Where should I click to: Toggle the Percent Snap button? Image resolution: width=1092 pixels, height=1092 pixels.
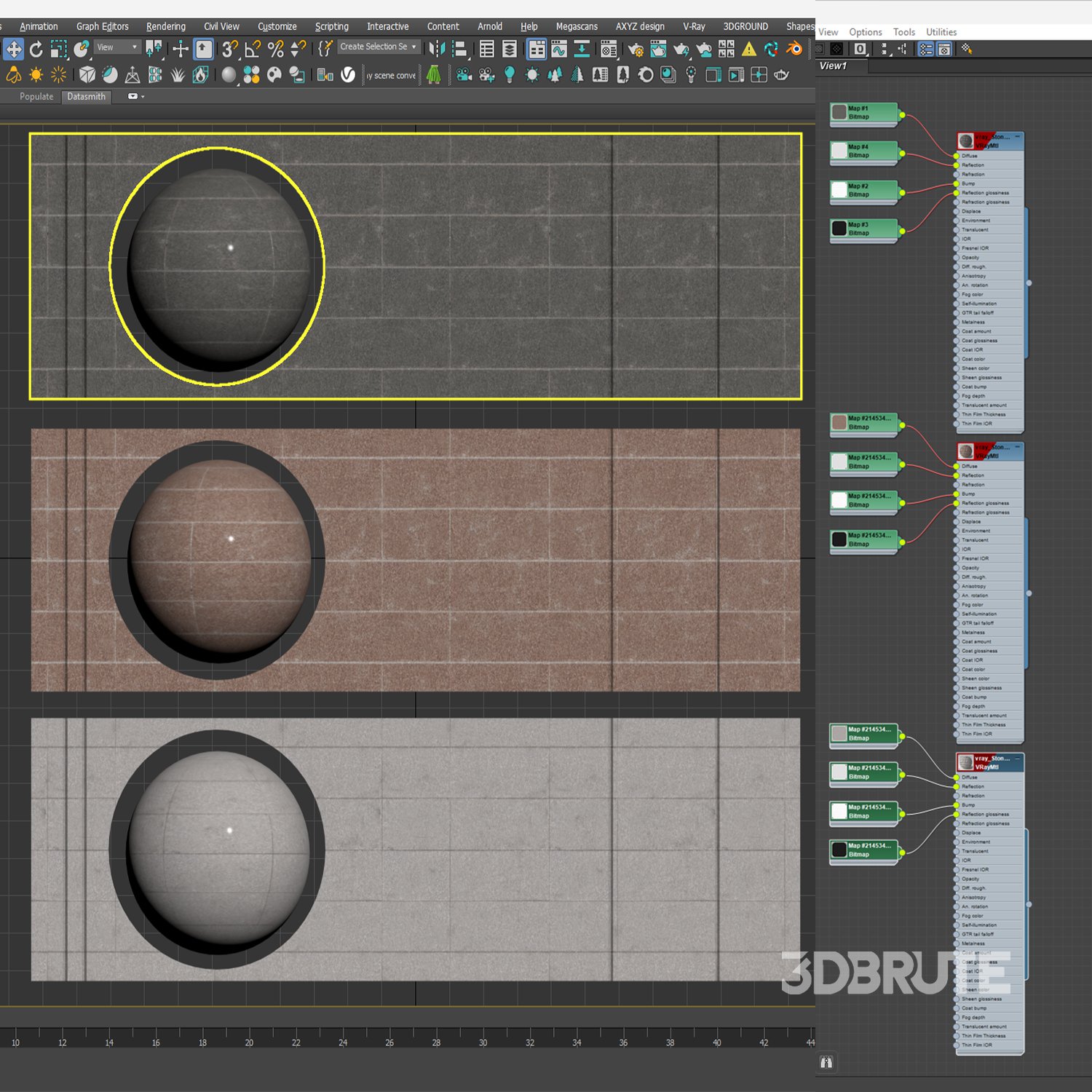275,50
